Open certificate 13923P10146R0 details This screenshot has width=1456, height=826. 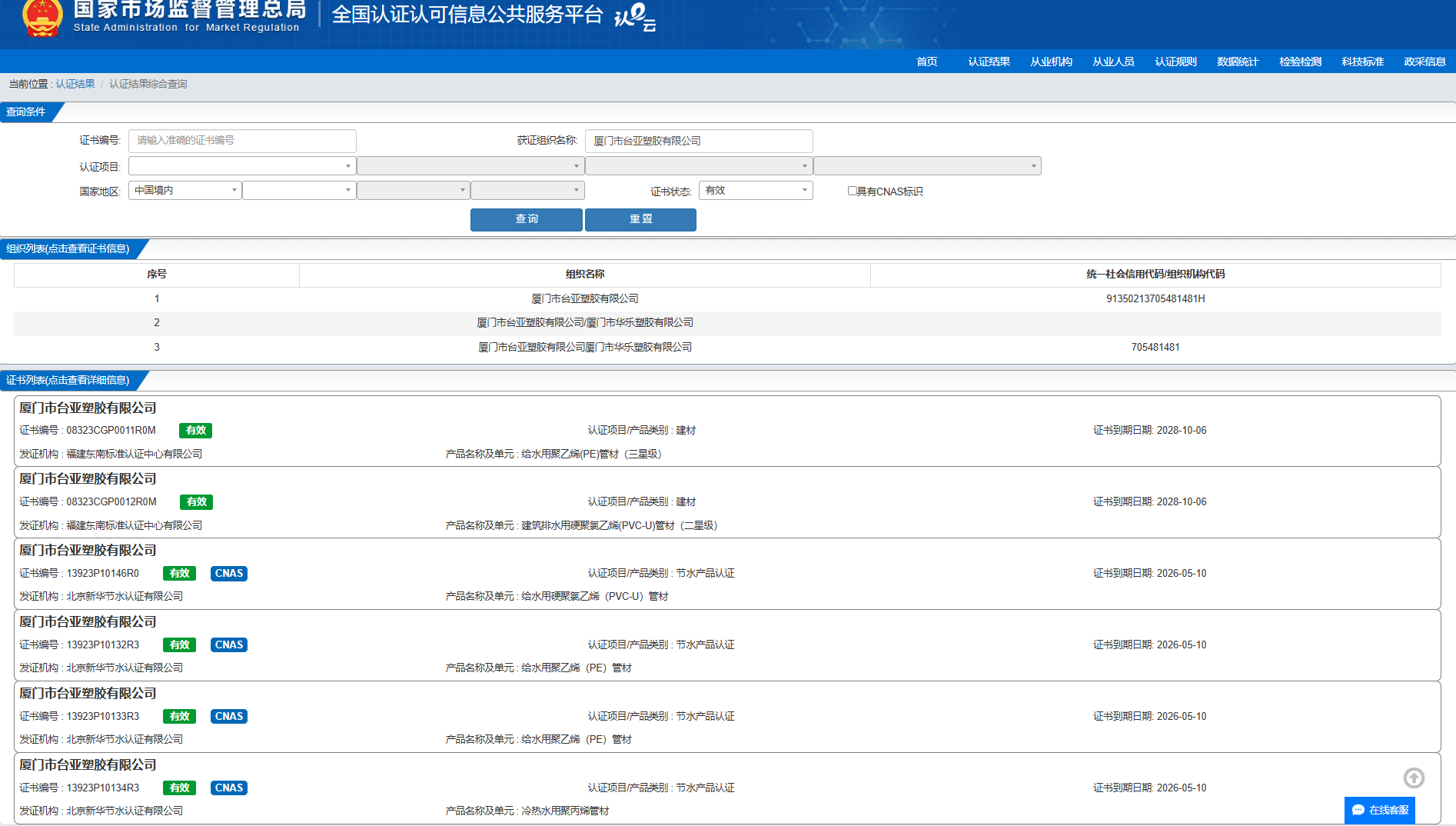(727, 574)
